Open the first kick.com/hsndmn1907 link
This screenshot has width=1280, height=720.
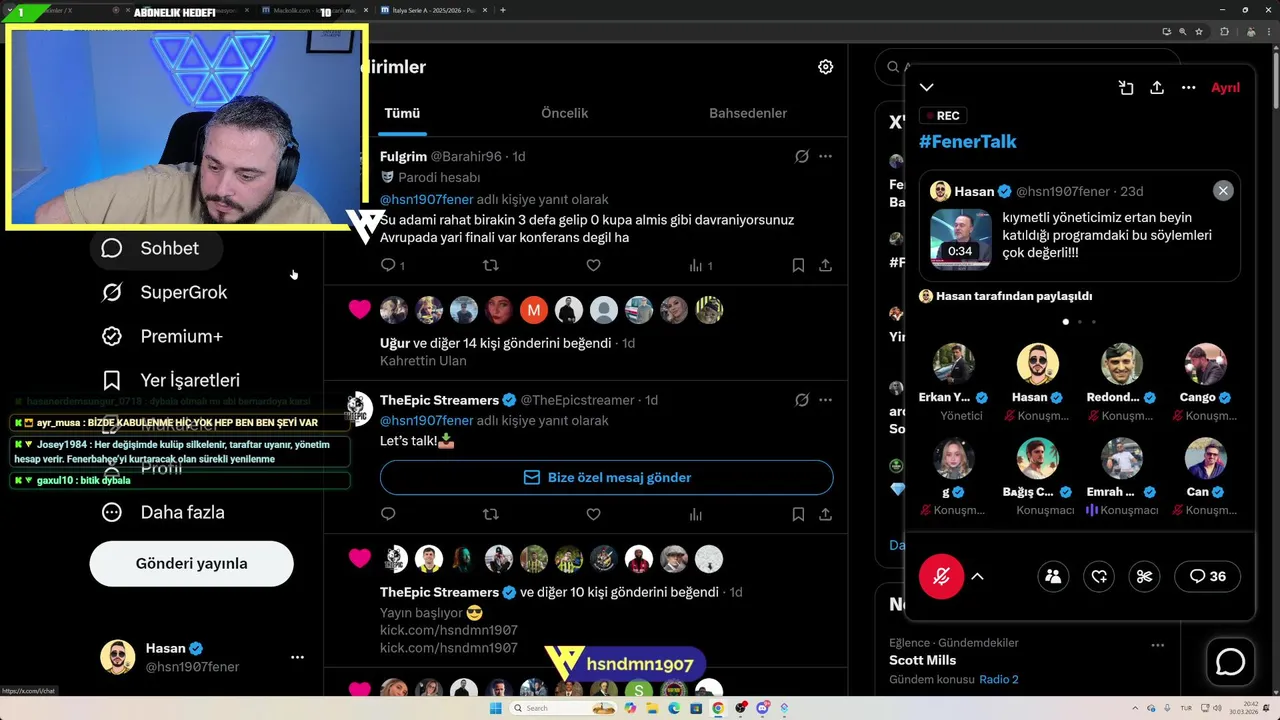coord(448,630)
